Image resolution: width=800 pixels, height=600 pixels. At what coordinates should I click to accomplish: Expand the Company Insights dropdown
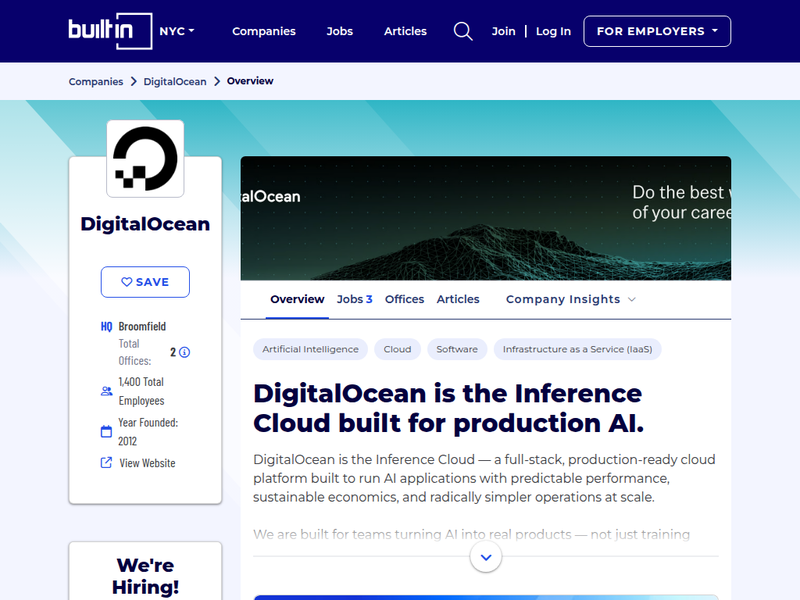(x=570, y=299)
